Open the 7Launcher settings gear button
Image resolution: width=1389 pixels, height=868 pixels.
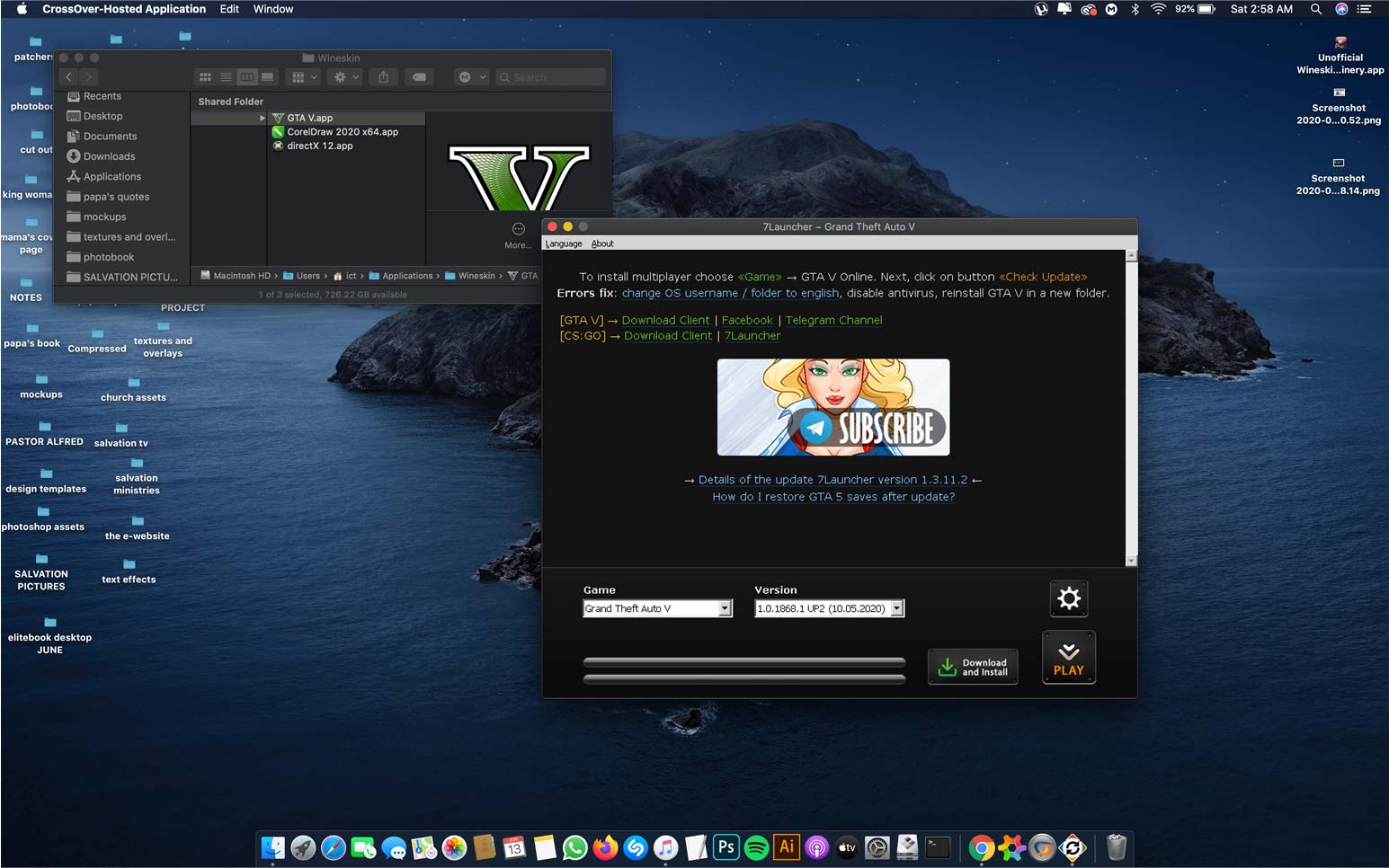[x=1068, y=598]
